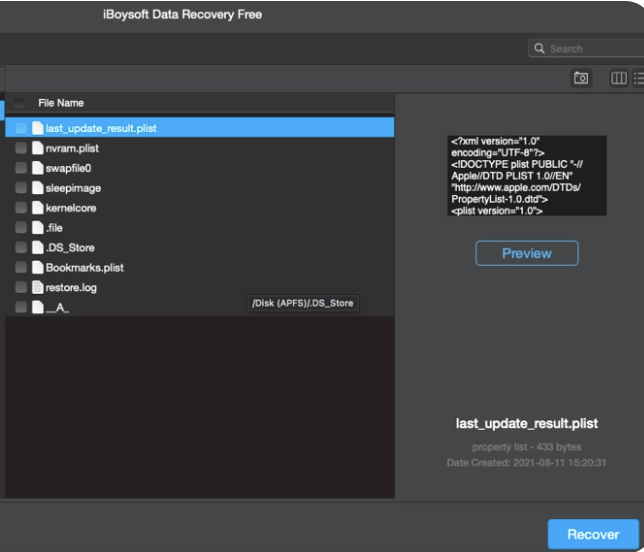This screenshot has width=644, height=552.
Task: Select the last_update_result.plist row name
Action: pyautogui.click(x=101, y=129)
